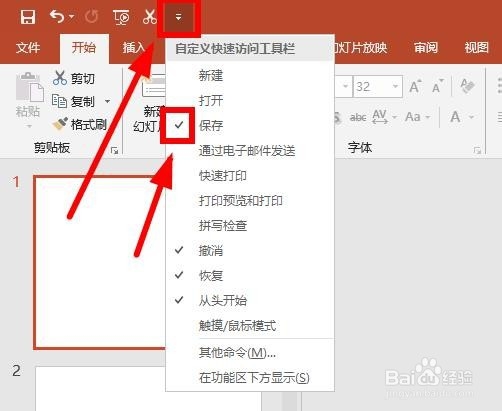Open character spacing dropdown arrow

[395, 117]
